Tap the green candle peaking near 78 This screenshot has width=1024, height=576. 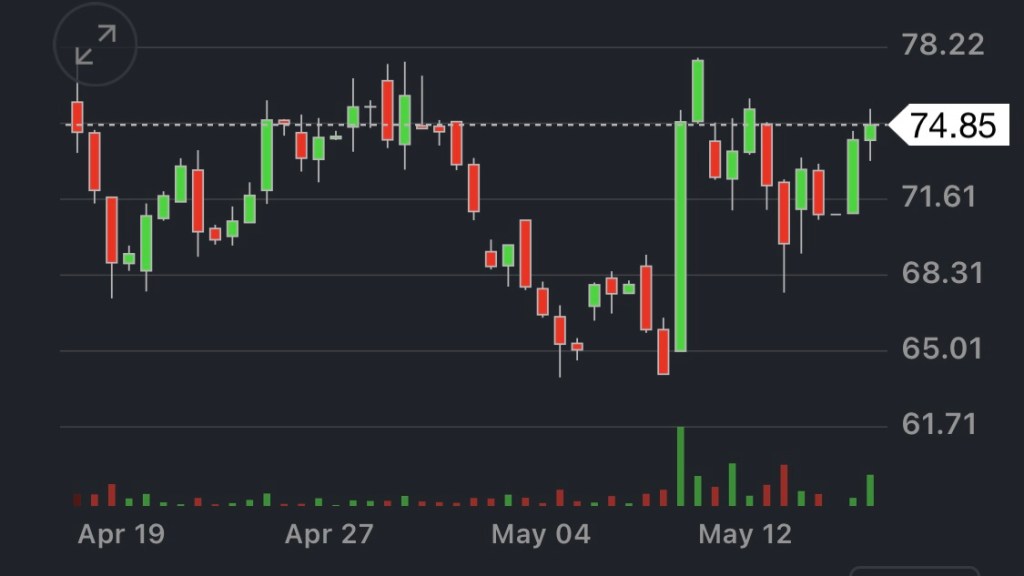[x=697, y=91]
